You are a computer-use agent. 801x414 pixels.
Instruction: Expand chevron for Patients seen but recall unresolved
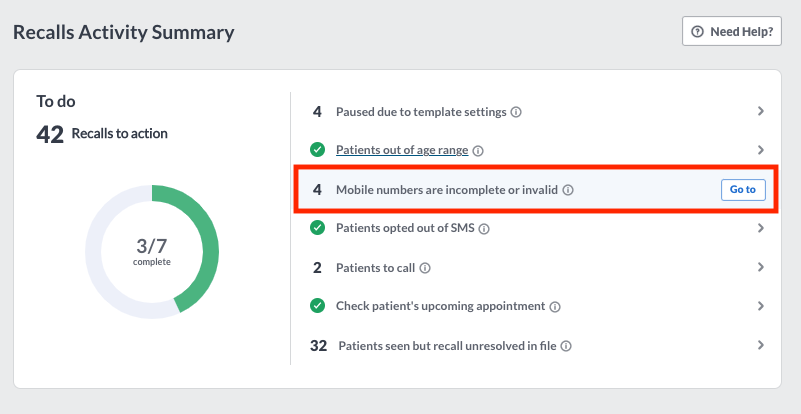coord(761,345)
